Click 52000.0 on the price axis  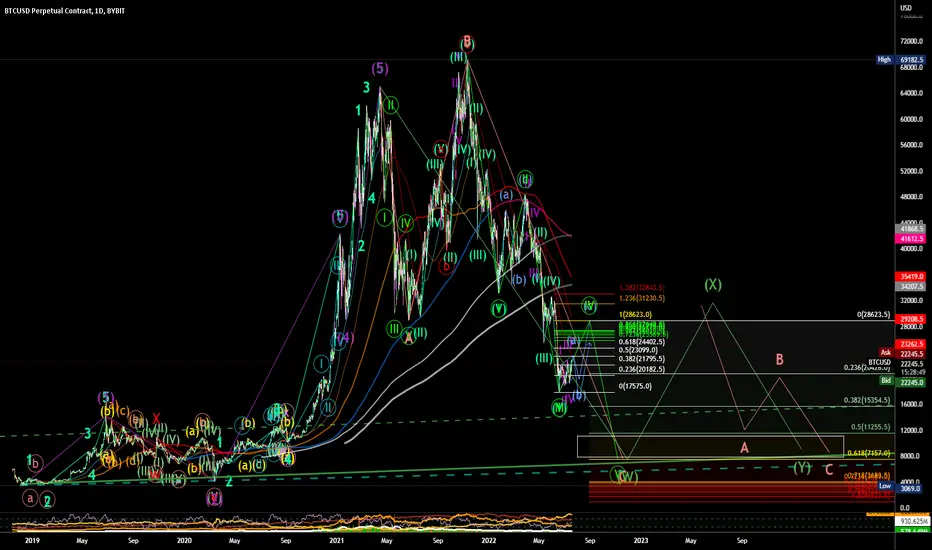[x=912, y=171]
